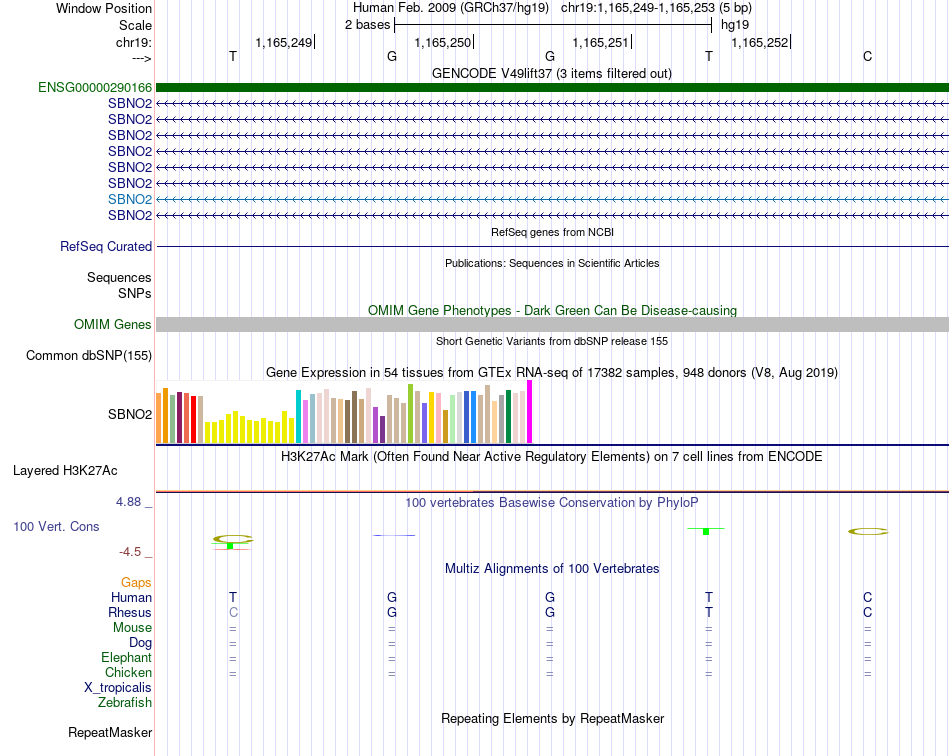Screen dimensions: 950x756
Task: Click the C base in Human alignment row
Action: [x=868, y=597]
